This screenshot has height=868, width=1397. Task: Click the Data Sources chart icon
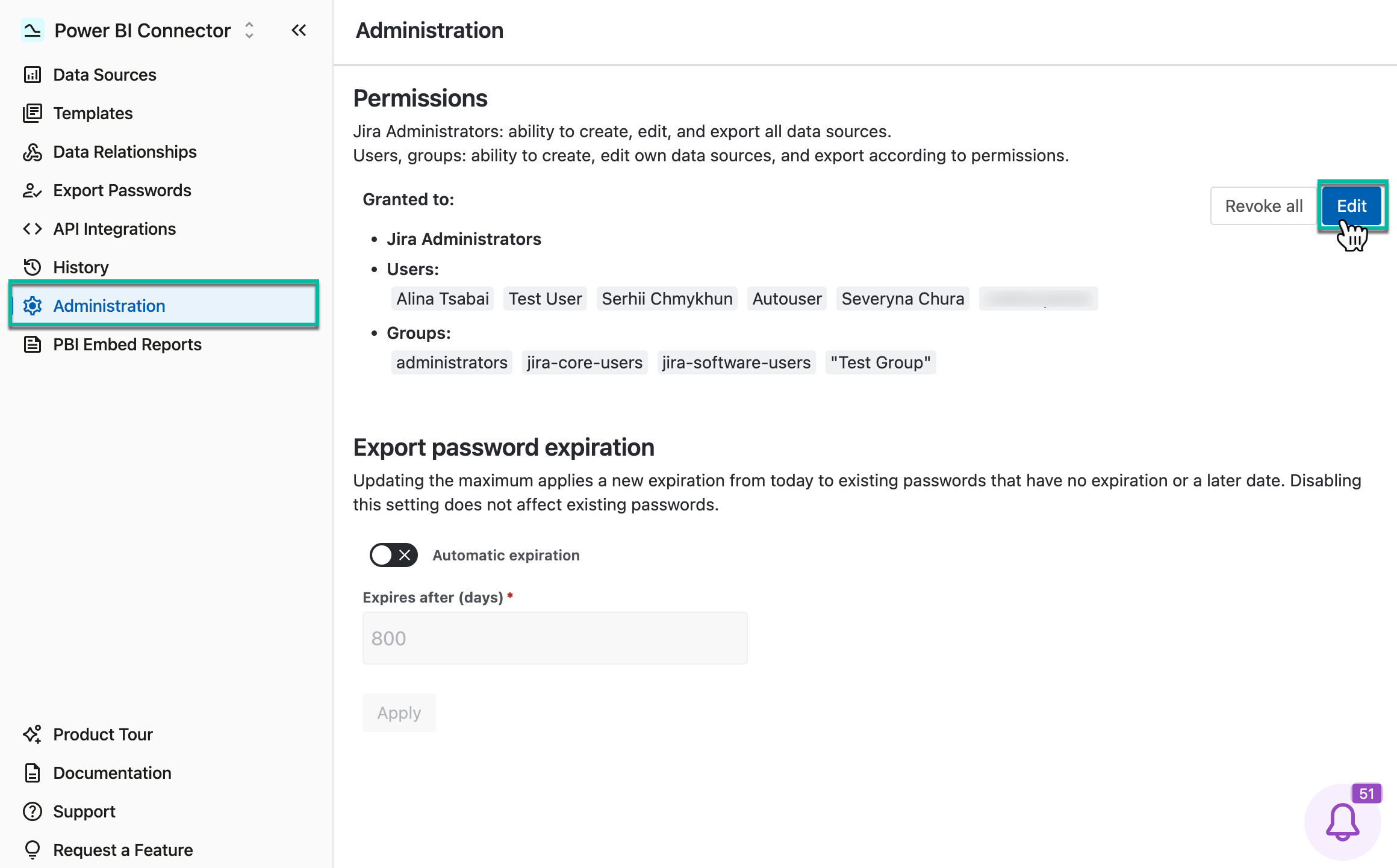coord(33,75)
